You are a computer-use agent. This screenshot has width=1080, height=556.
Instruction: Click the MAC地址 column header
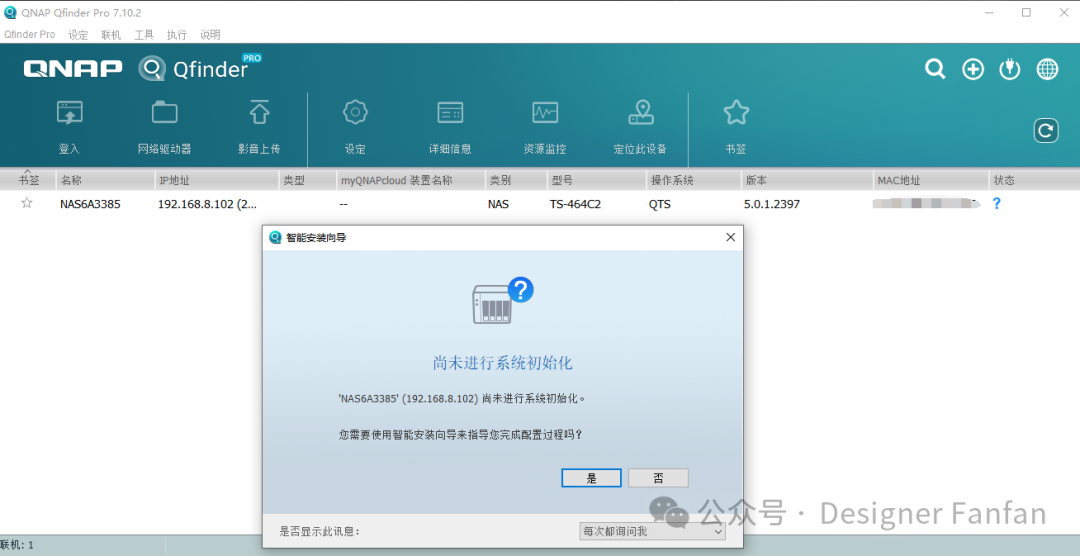(931, 181)
